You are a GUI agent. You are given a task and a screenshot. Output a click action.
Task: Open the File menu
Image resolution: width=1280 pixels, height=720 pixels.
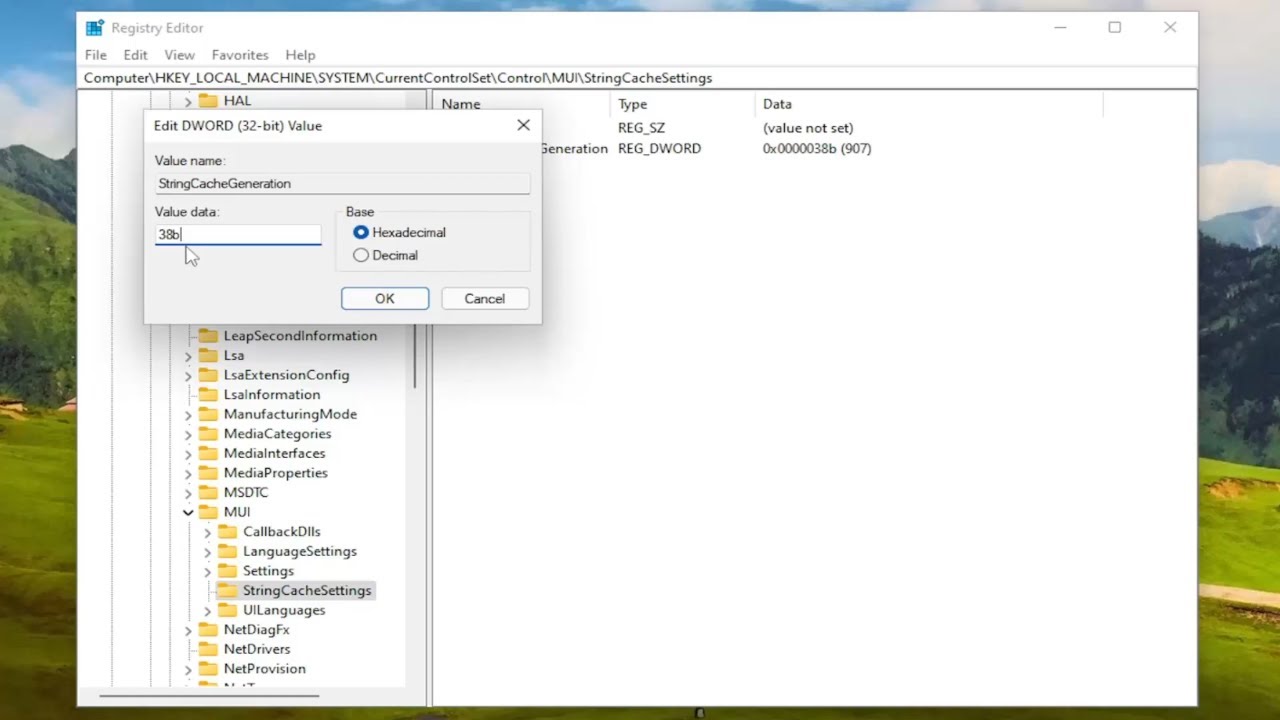pyautogui.click(x=96, y=55)
